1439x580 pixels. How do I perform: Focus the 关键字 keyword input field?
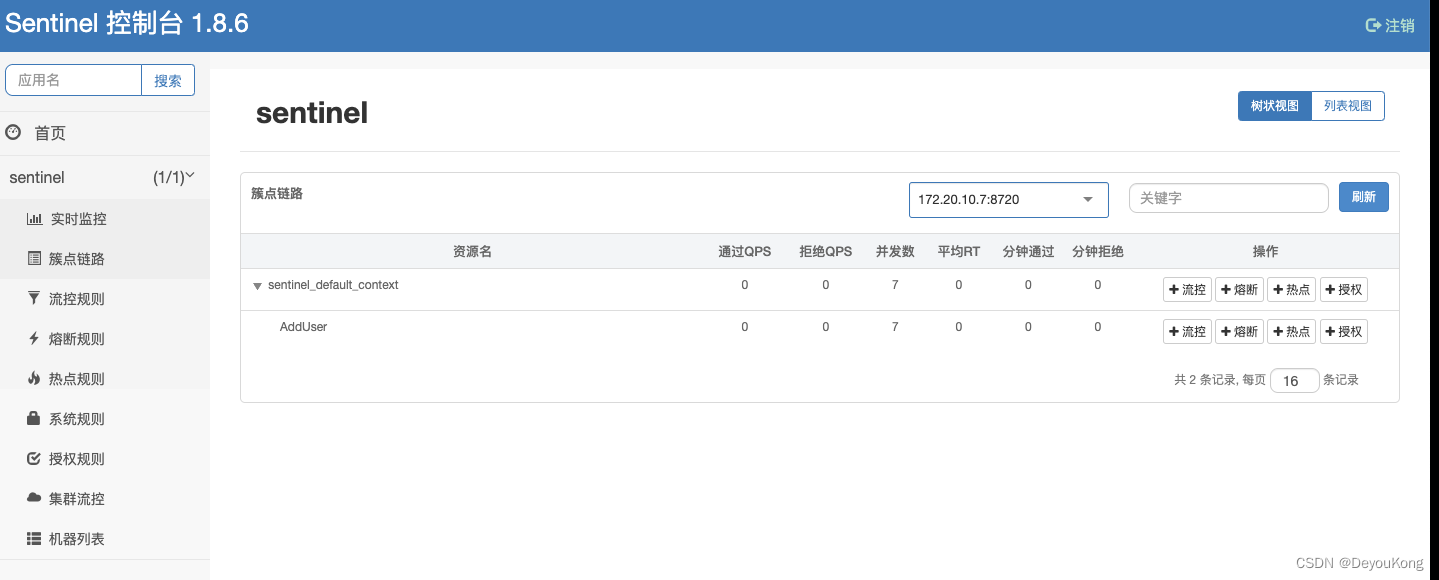[x=1228, y=198]
